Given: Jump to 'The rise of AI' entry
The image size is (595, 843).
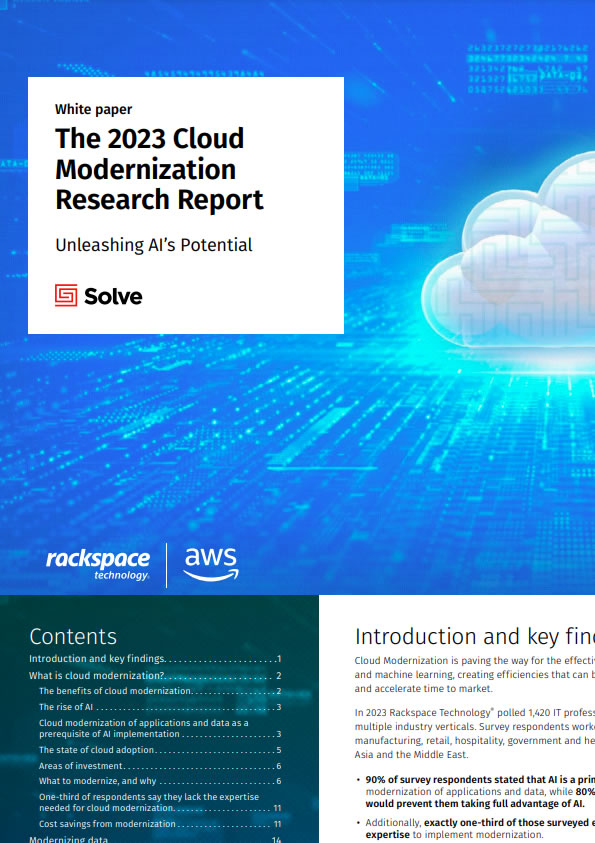Looking at the screenshot, I should [x=160, y=707].
